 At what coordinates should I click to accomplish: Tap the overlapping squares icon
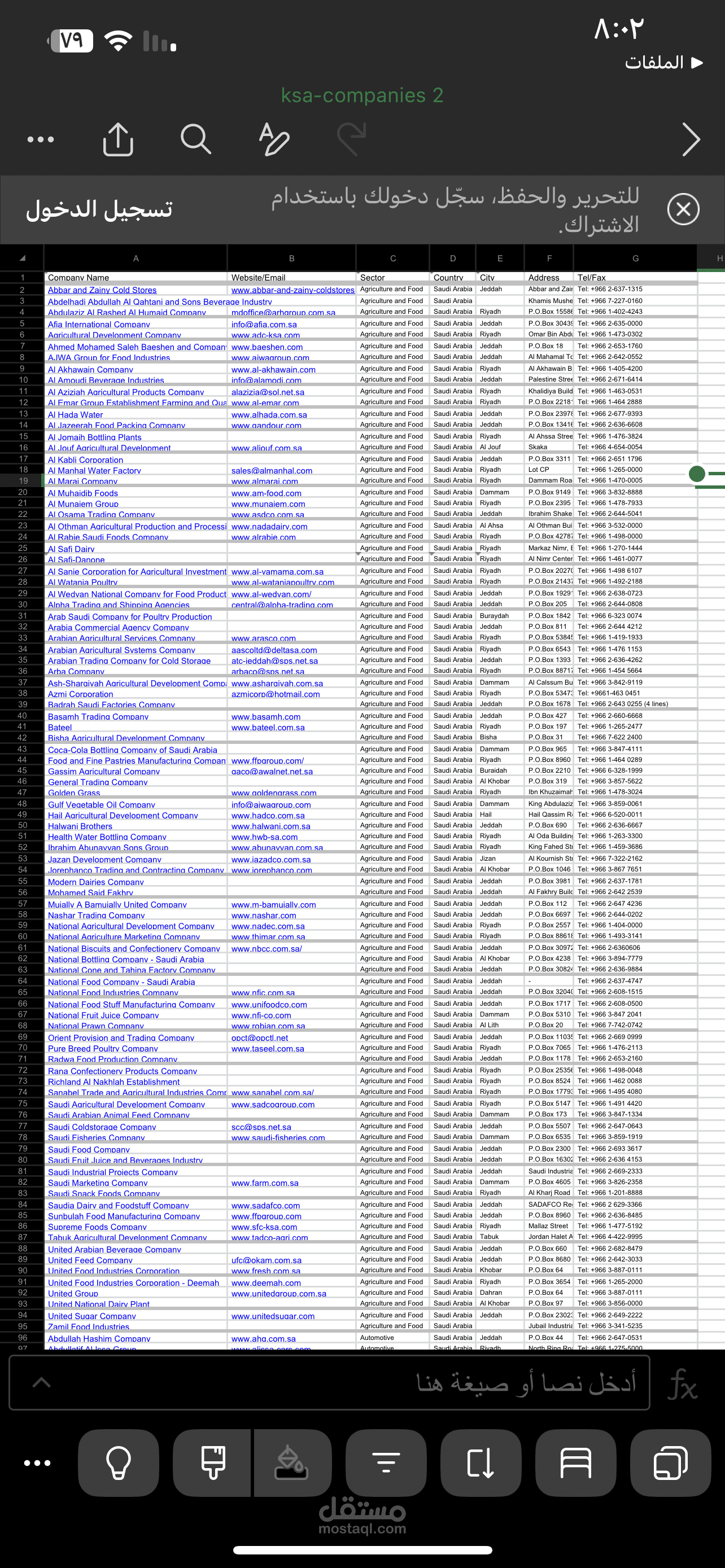pyautogui.click(x=671, y=1462)
